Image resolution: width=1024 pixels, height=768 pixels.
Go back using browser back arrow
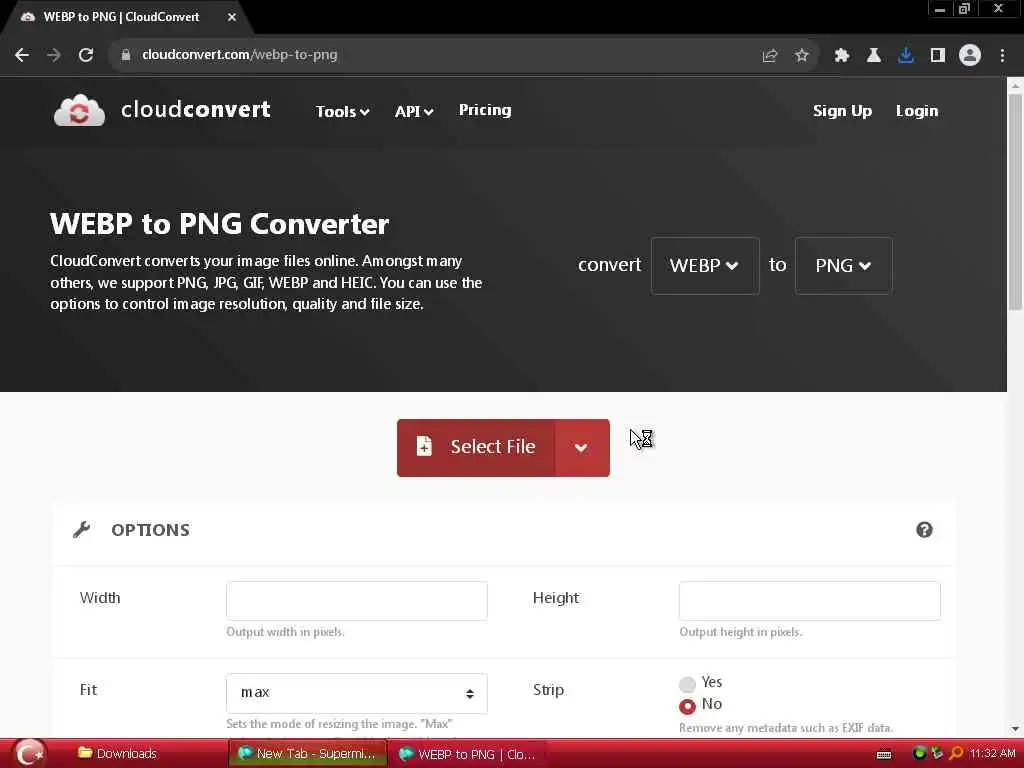point(22,55)
